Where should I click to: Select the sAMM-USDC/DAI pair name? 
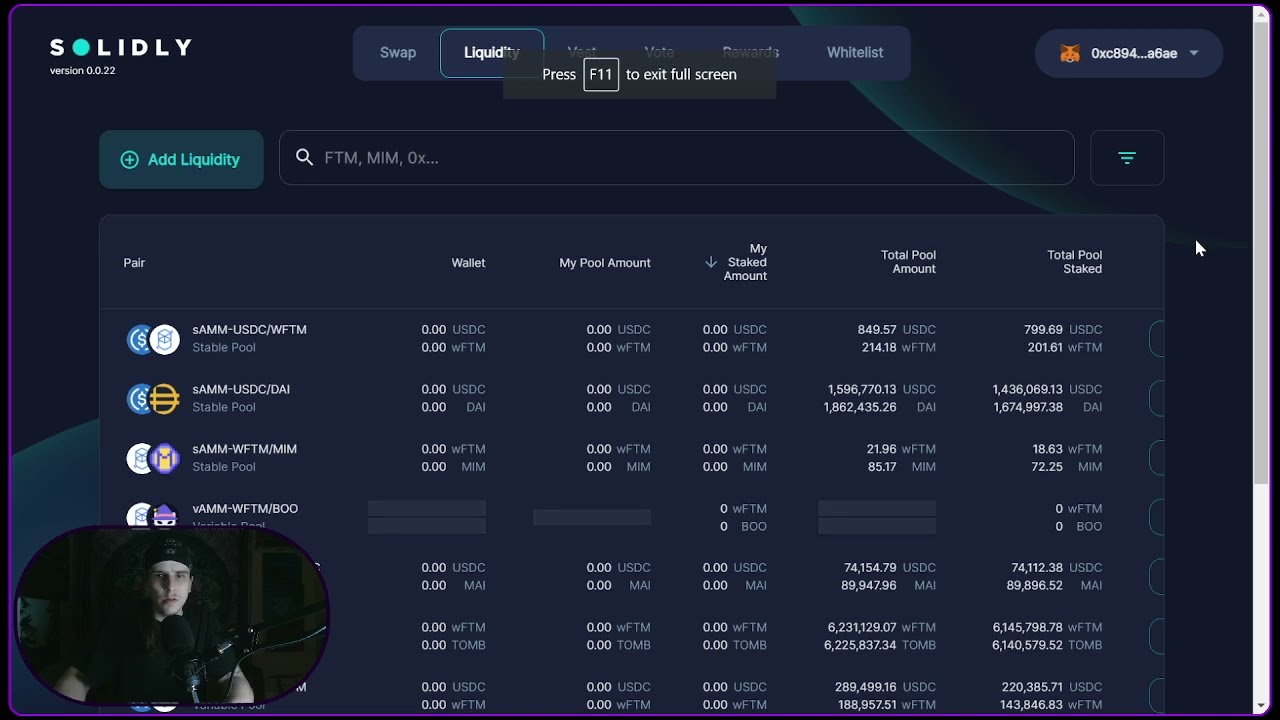[x=241, y=389]
